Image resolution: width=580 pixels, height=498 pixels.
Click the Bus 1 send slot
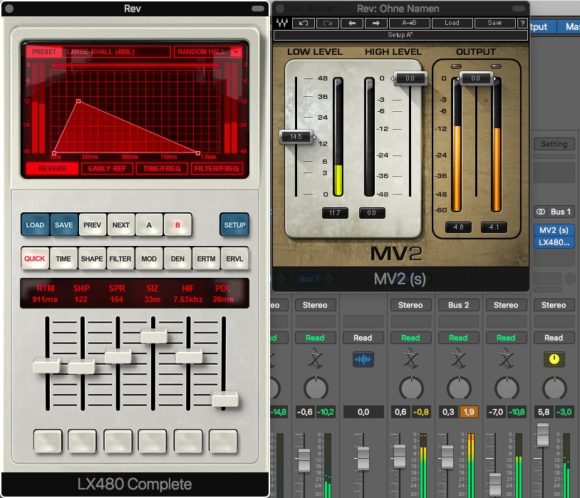(x=554, y=212)
